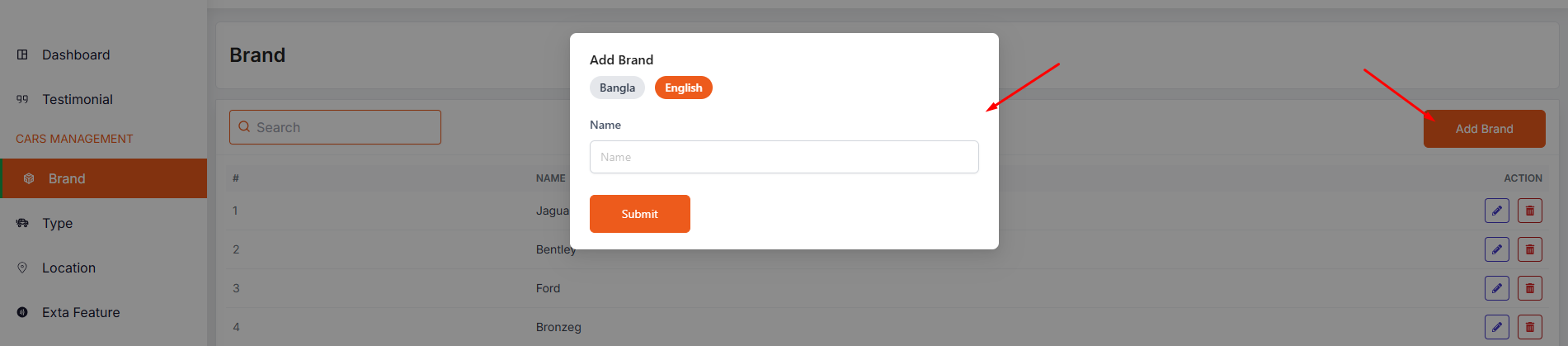Edit the Bentley brand entry
Viewport: 1568px width, 346px height.
pyautogui.click(x=1496, y=249)
